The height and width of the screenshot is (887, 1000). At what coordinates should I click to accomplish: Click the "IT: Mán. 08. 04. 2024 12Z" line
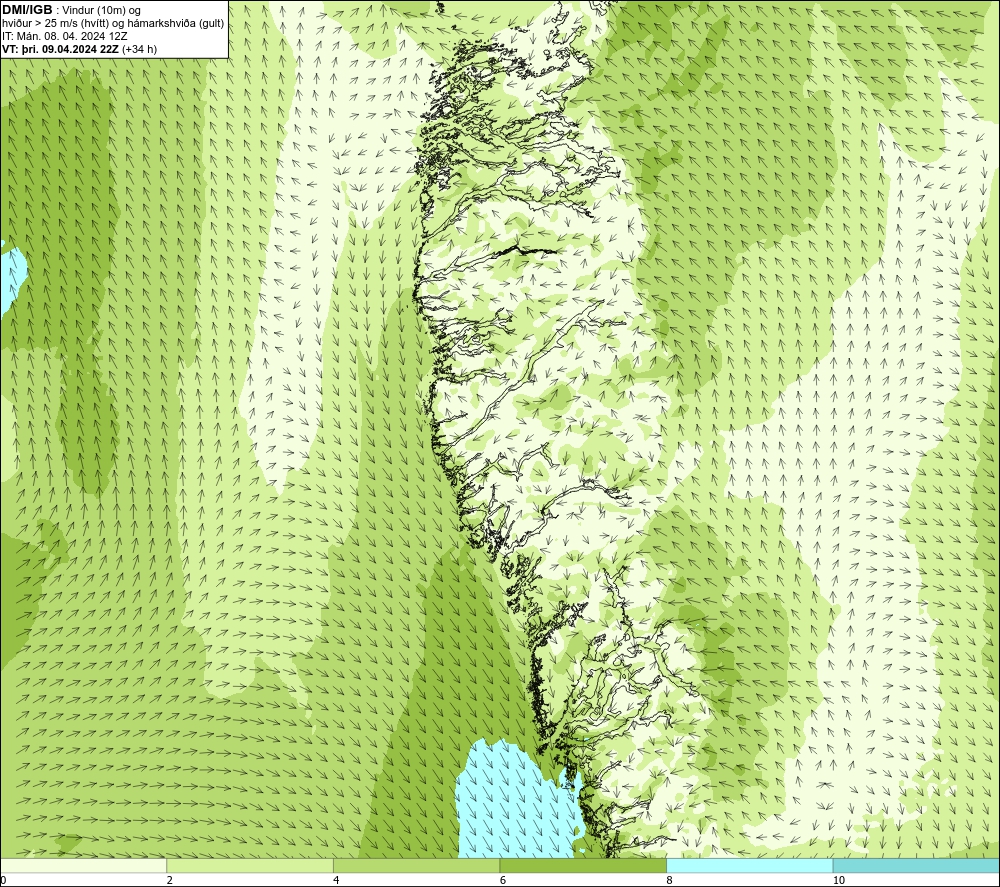coord(64,36)
